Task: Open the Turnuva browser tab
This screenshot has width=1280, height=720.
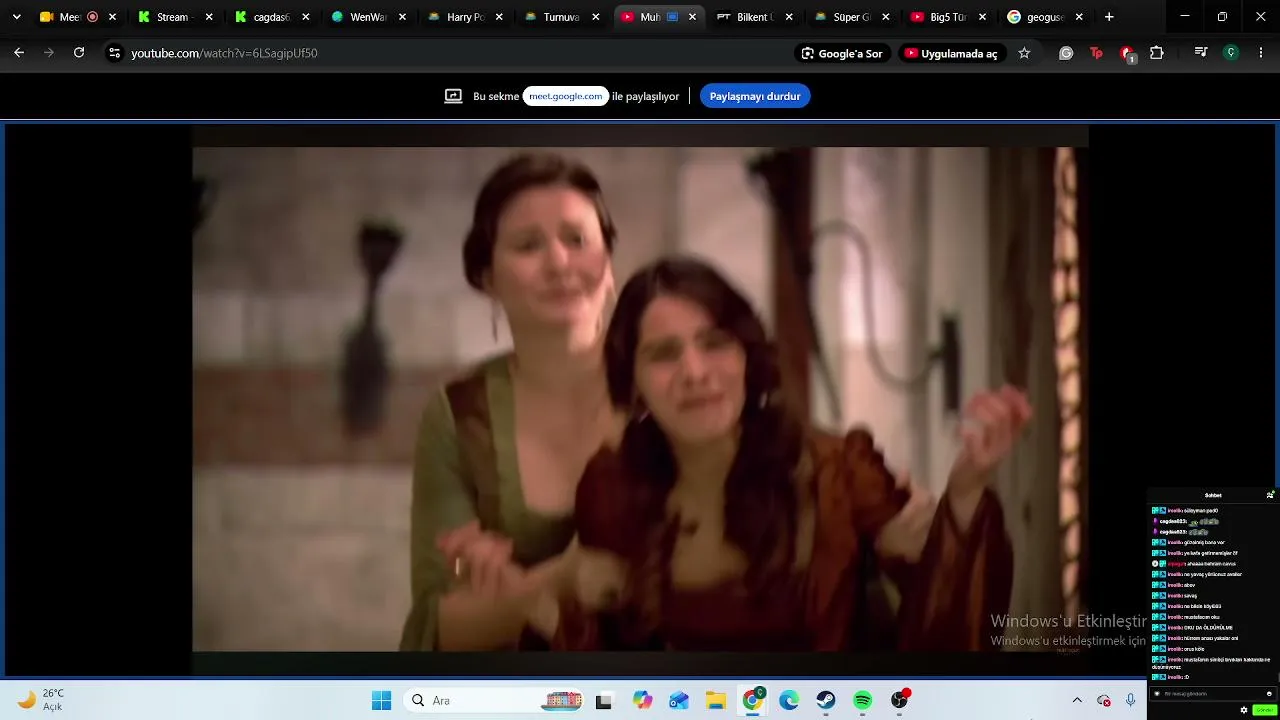Action: click(x=563, y=17)
